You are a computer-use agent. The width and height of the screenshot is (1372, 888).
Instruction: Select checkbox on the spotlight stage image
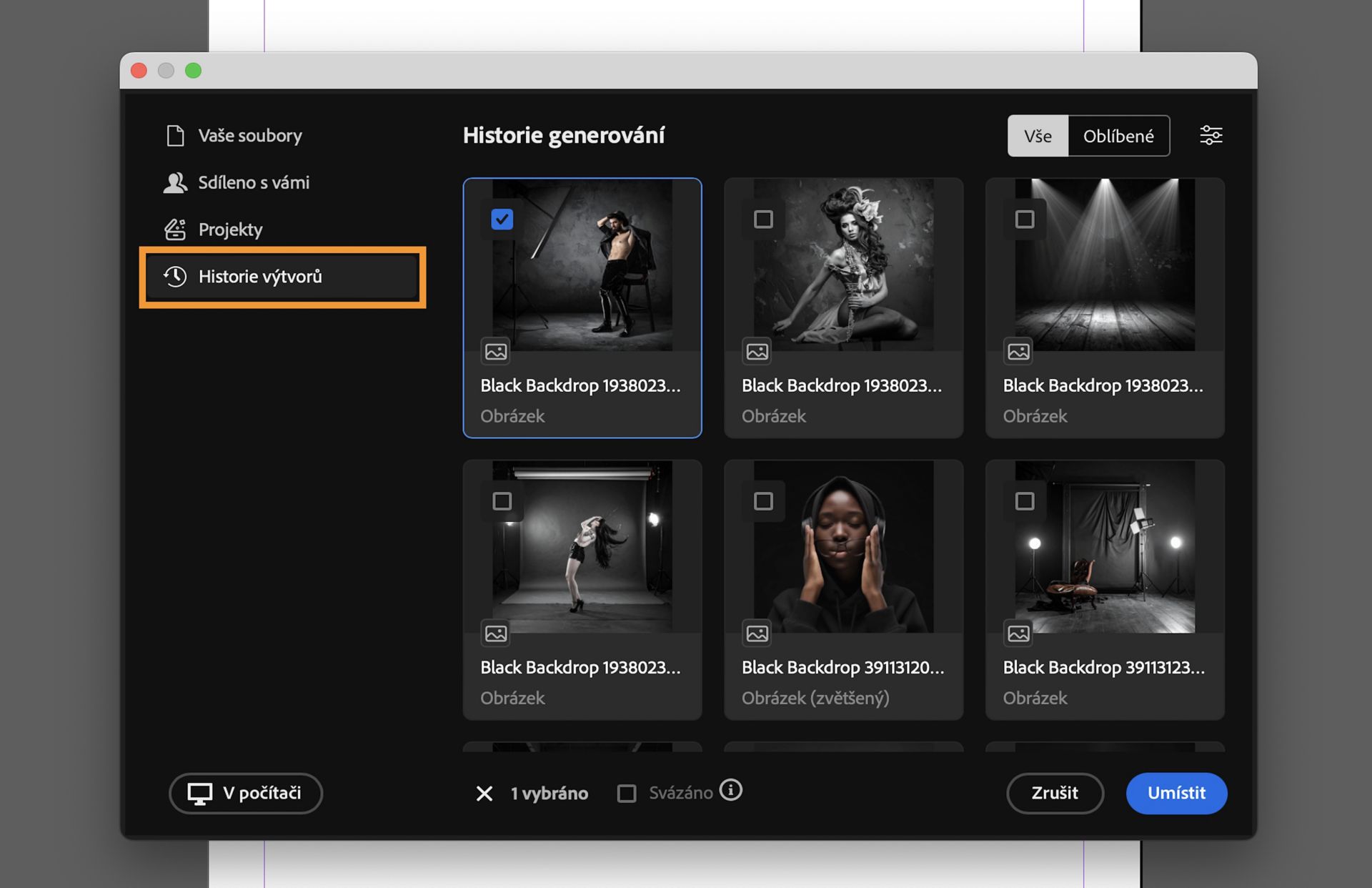click(x=1024, y=219)
